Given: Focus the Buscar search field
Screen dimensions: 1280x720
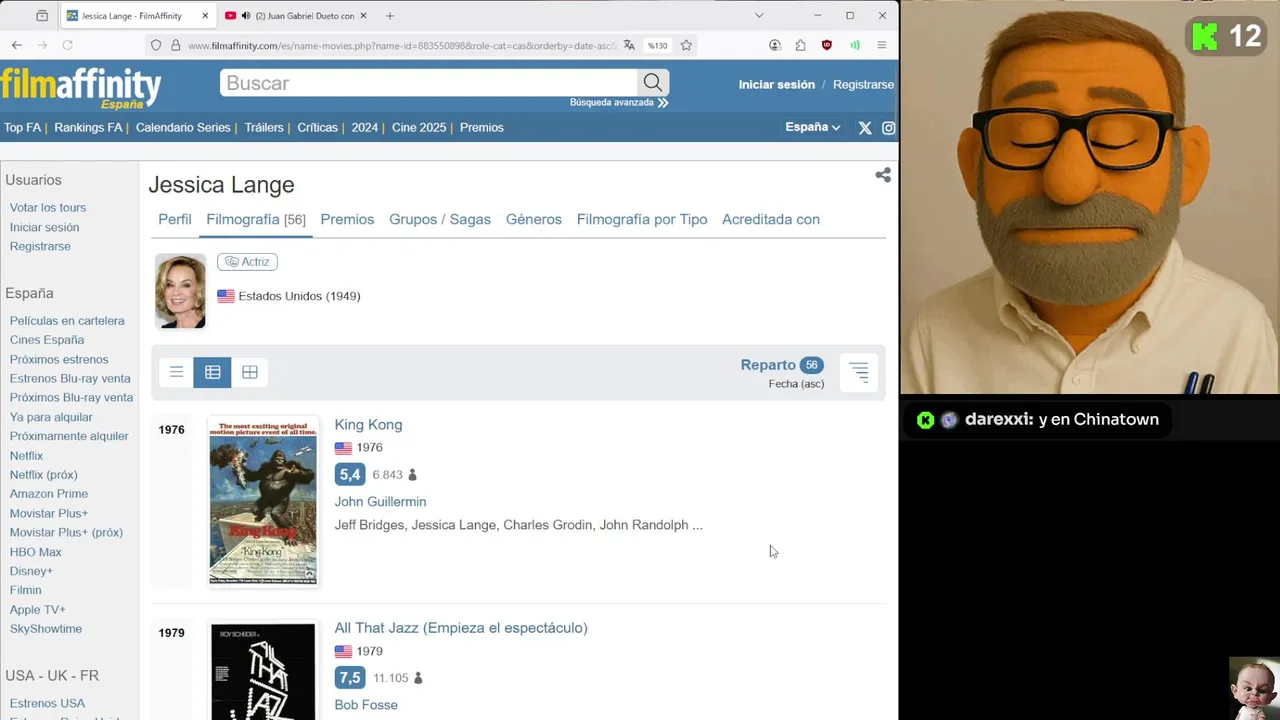Looking at the screenshot, I should (x=429, y=83).
